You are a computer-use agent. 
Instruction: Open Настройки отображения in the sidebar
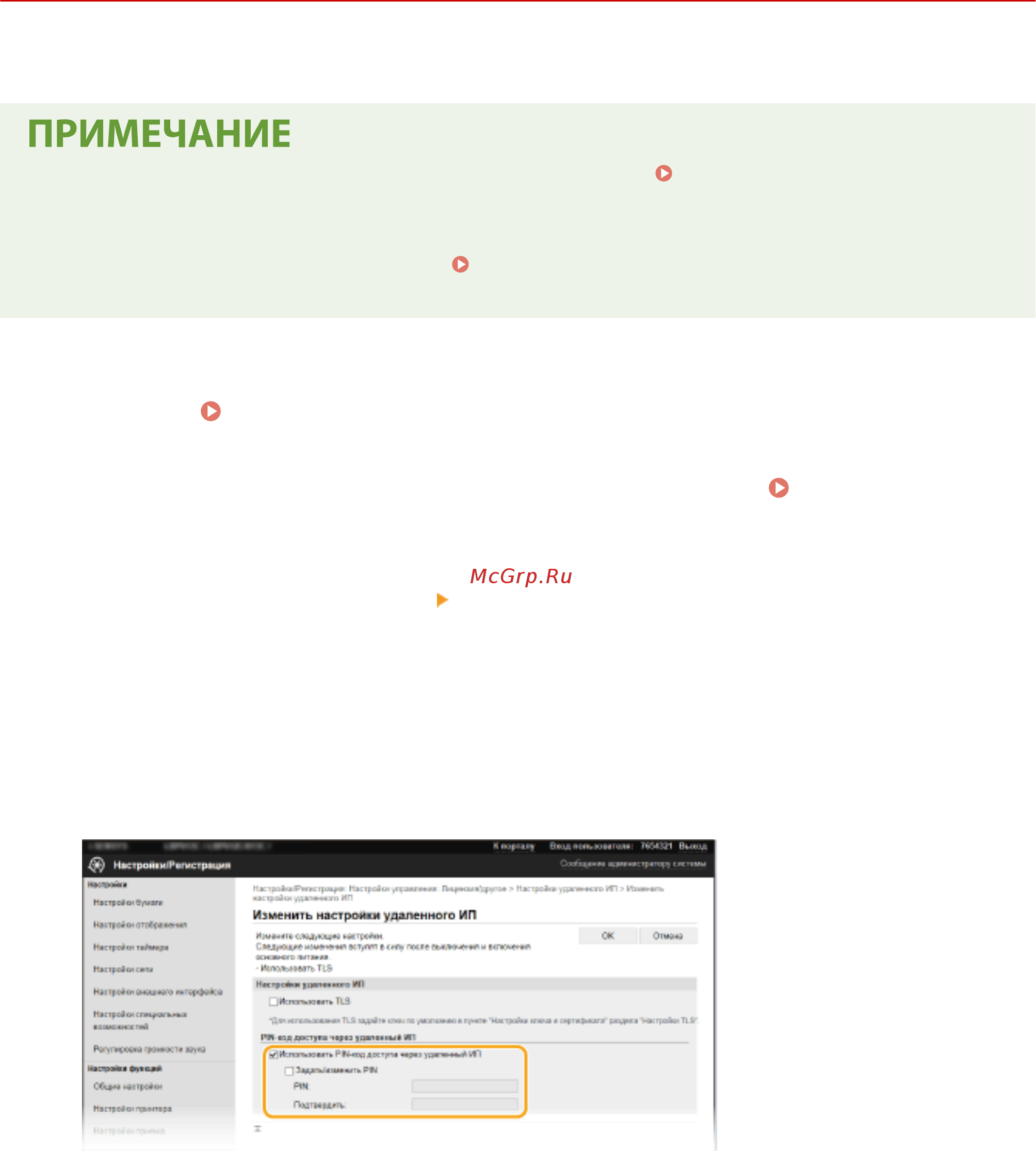(x=140, y=925)
